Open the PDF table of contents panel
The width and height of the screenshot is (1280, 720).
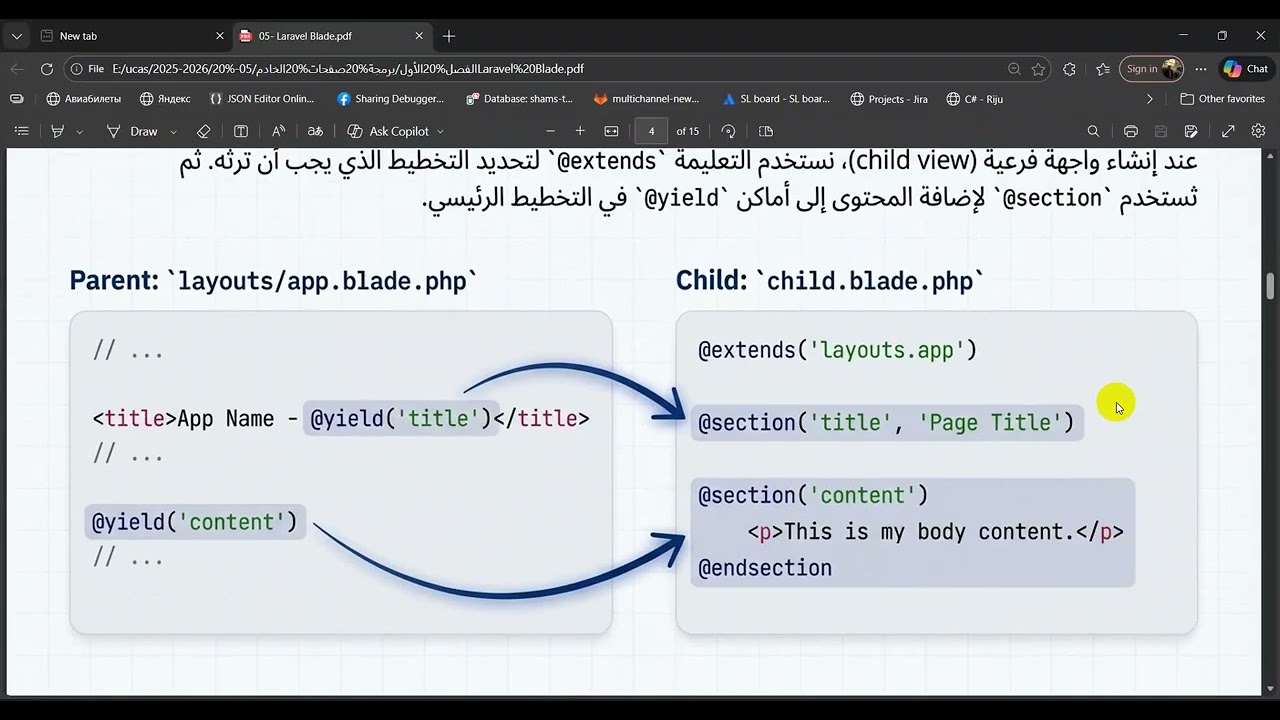(21, 131)
